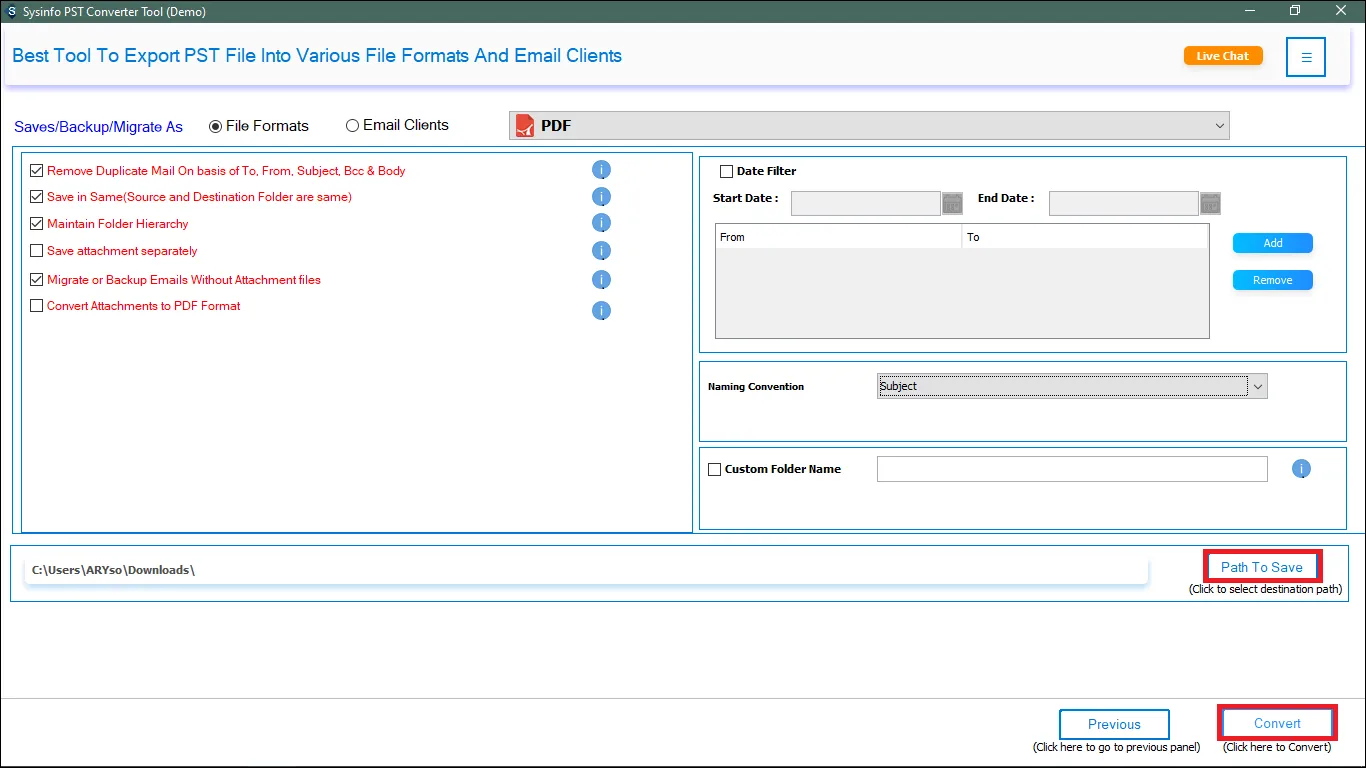Click info icon for Convert Attachments to PDF
Viewport: 1366px width, 768px height.
(601, 310)
